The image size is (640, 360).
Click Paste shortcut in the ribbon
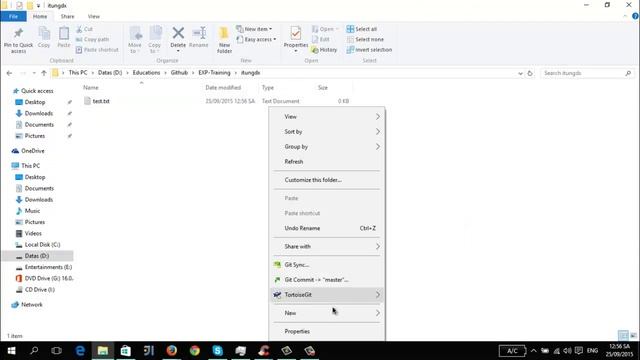(x=97, y=50)
